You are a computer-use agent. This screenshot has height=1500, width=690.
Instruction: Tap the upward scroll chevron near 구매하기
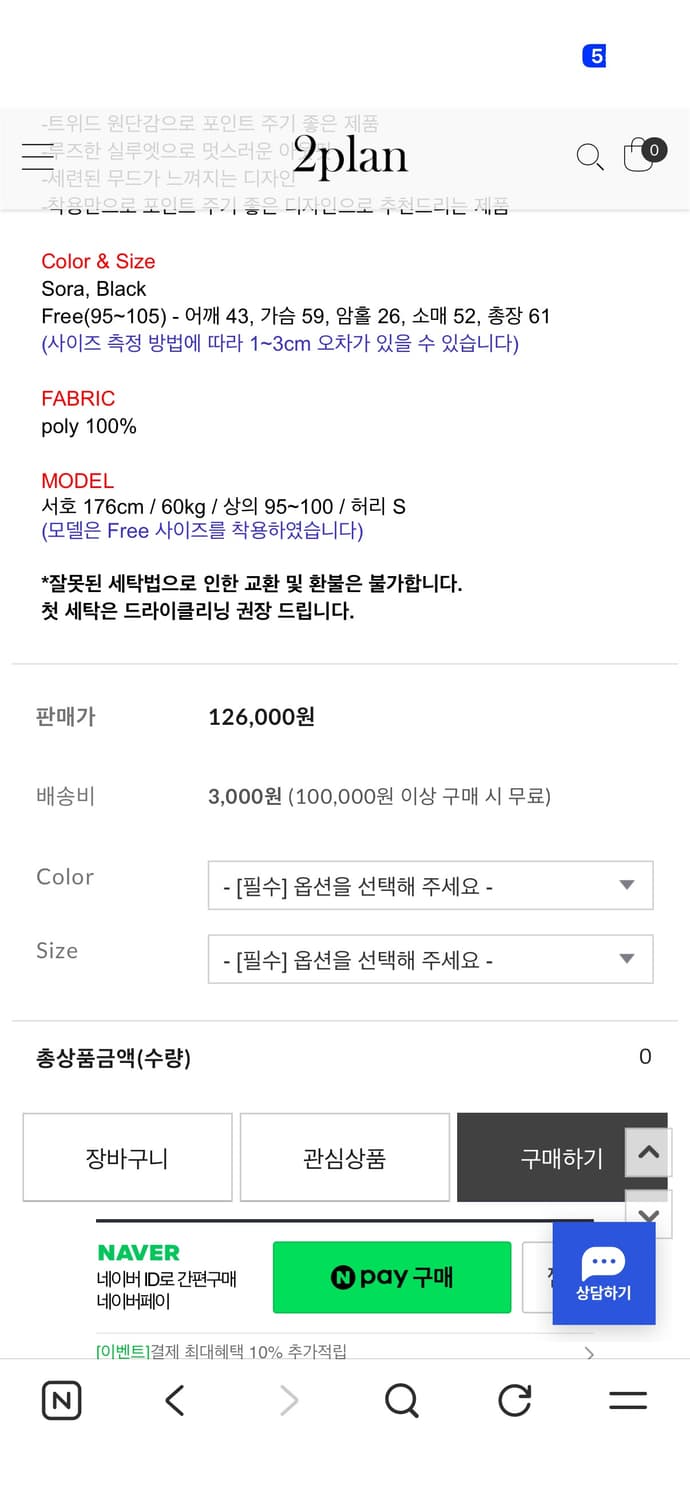(x=647, y=1152)
